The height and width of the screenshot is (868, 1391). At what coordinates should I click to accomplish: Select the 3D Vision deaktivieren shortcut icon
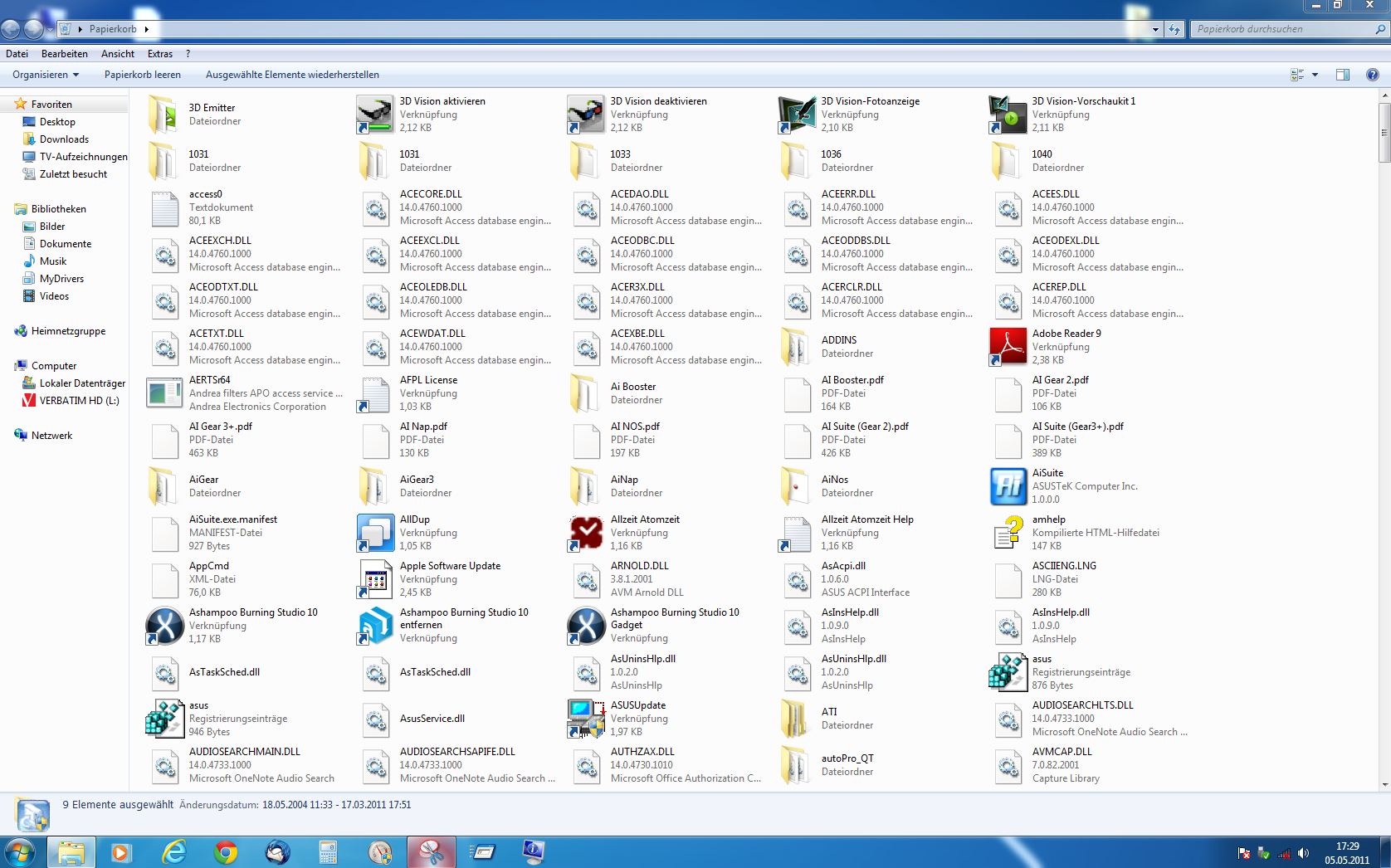point(586,115)
